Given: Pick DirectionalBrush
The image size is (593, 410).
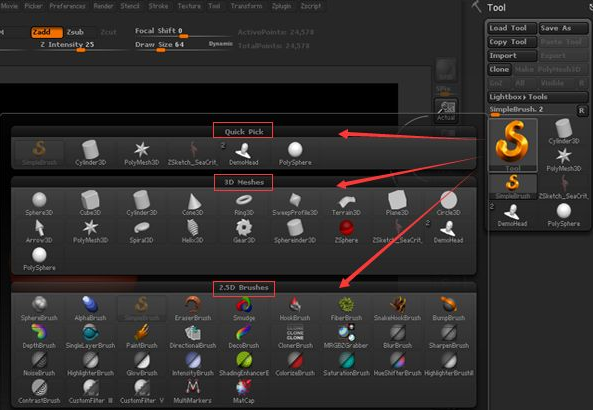Looking at the screenshot, I should pos(193,336).
